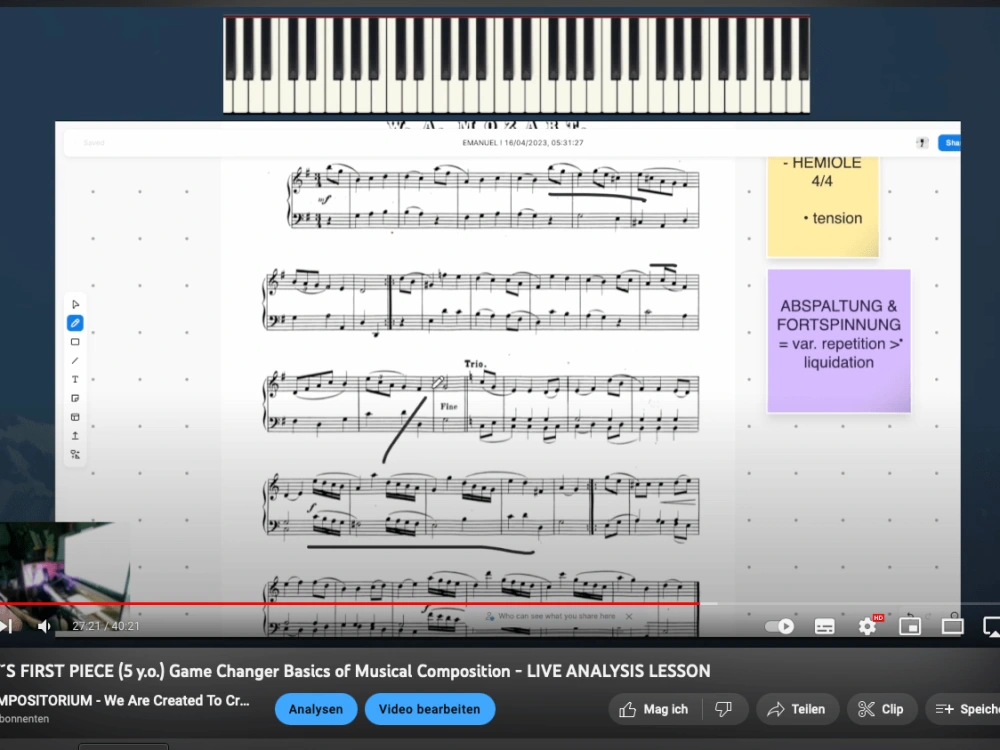
Task: Select the rectangle shape tool
Action: (75, 342)
